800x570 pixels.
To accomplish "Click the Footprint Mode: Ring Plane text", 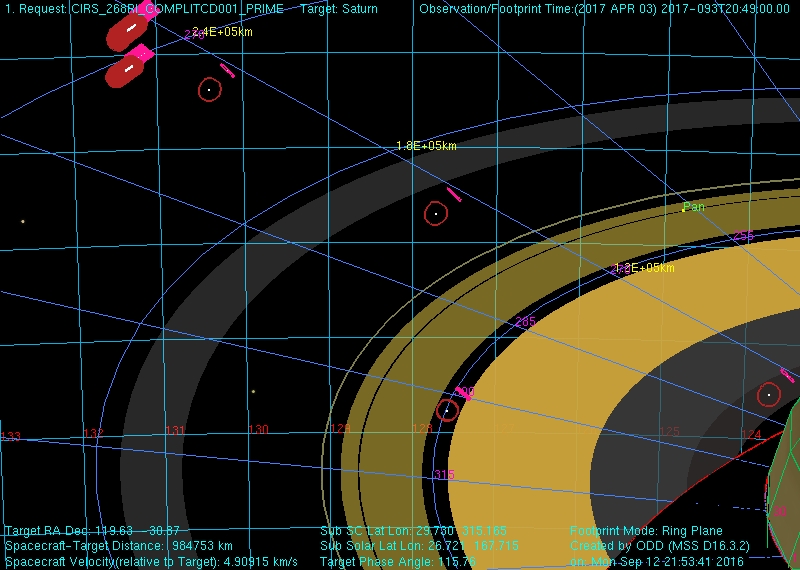I will click(645, 531).
